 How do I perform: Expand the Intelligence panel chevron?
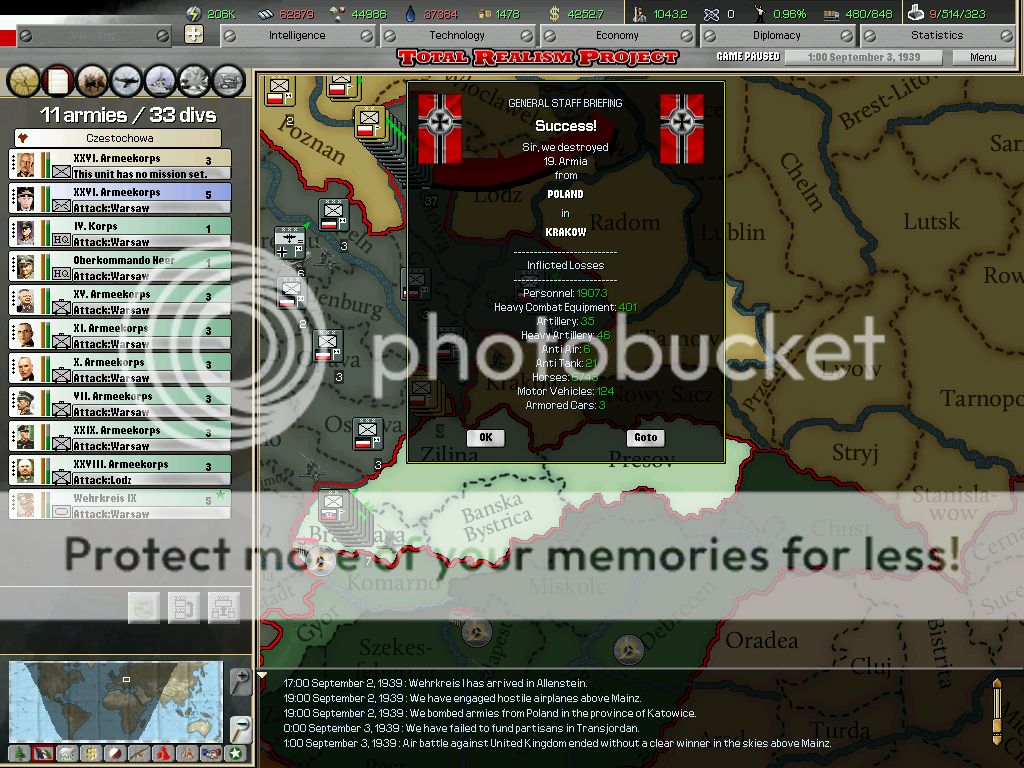coord(368,34)
